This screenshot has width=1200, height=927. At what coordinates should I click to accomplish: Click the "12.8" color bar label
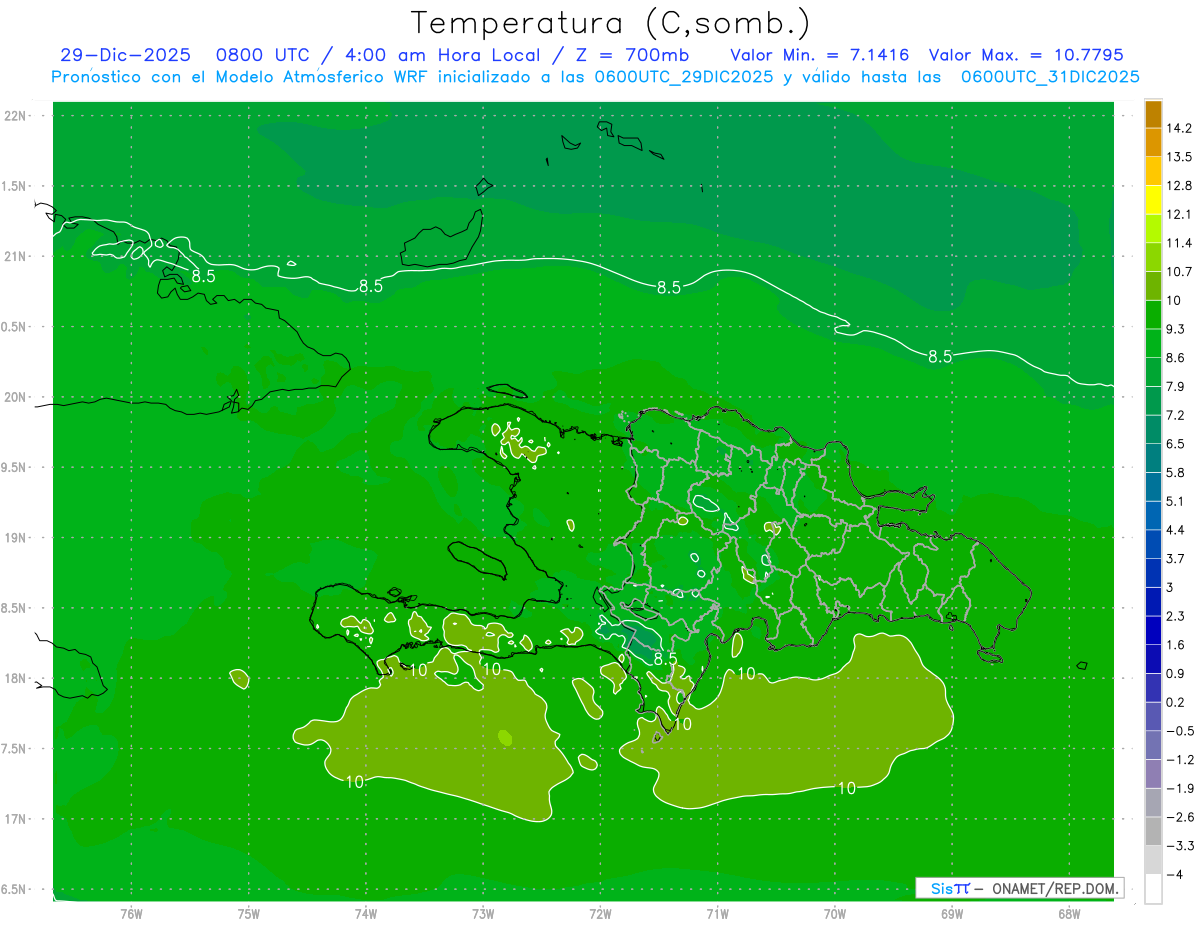click(x=1179, y=185)
